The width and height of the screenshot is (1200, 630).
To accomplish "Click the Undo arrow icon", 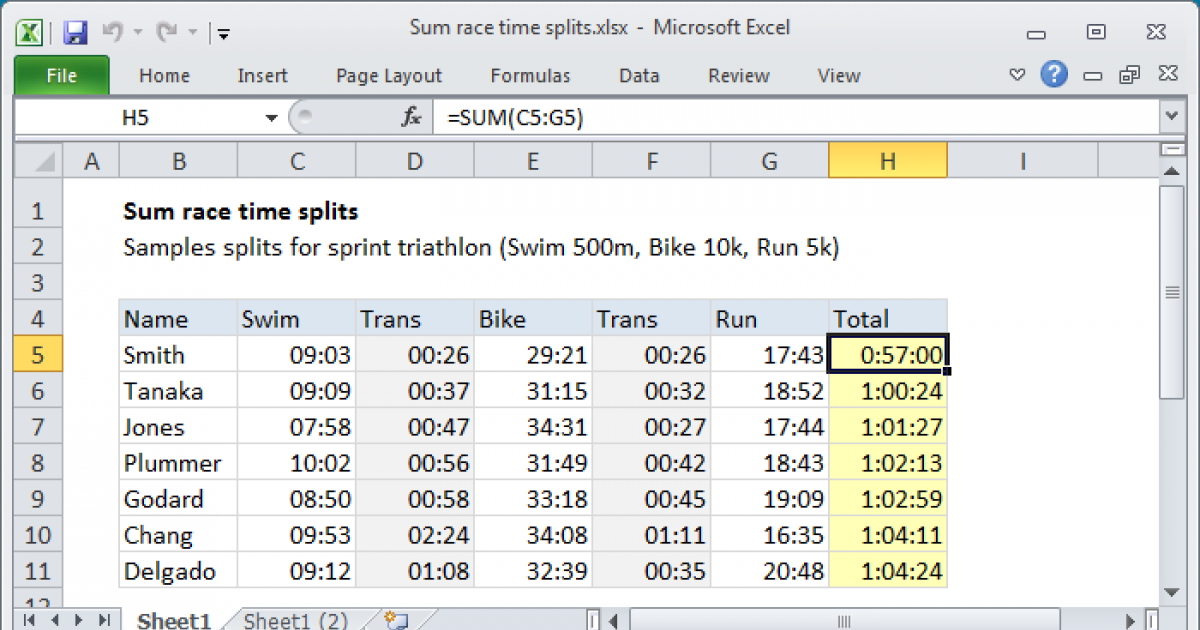I will (x=112, y=32).
